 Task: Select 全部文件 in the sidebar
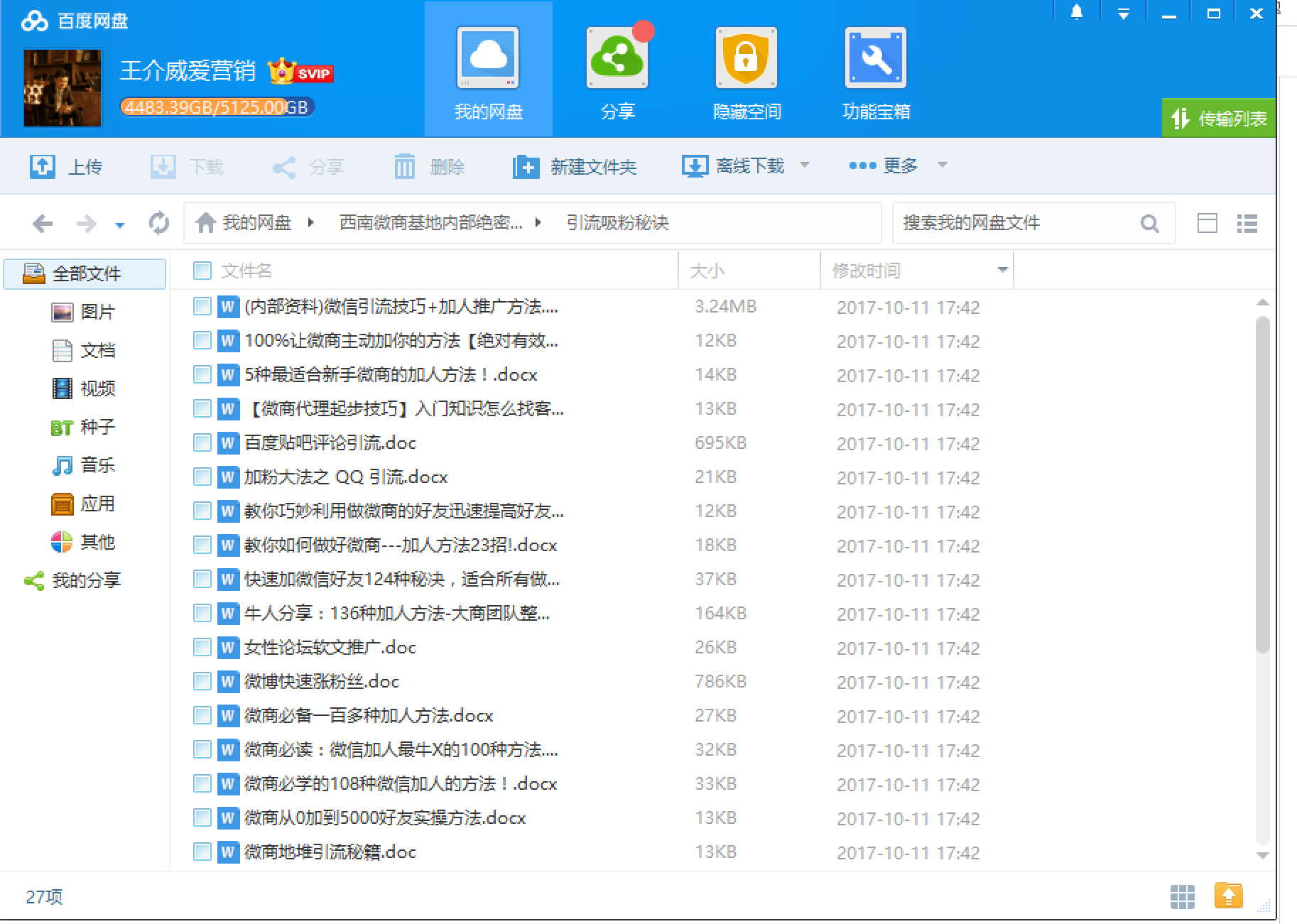(x=85, y=273)
